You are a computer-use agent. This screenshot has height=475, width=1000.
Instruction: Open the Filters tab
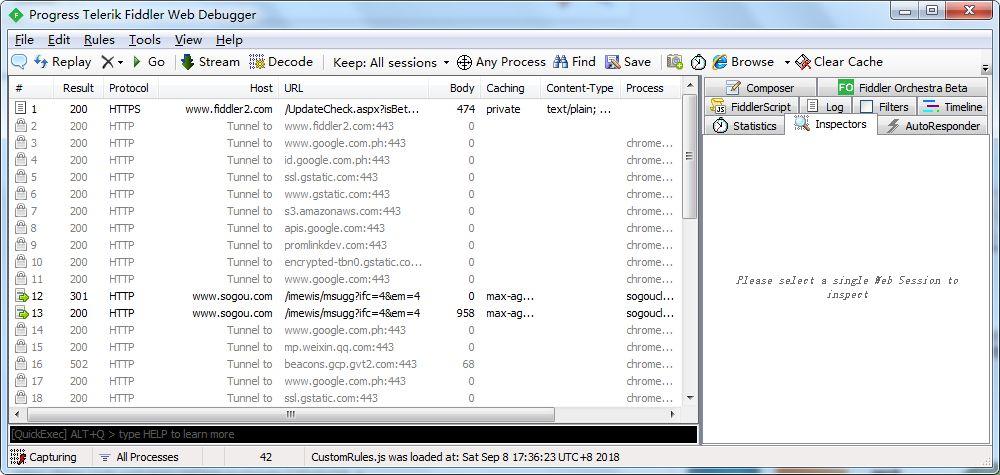tap(884, 106)
